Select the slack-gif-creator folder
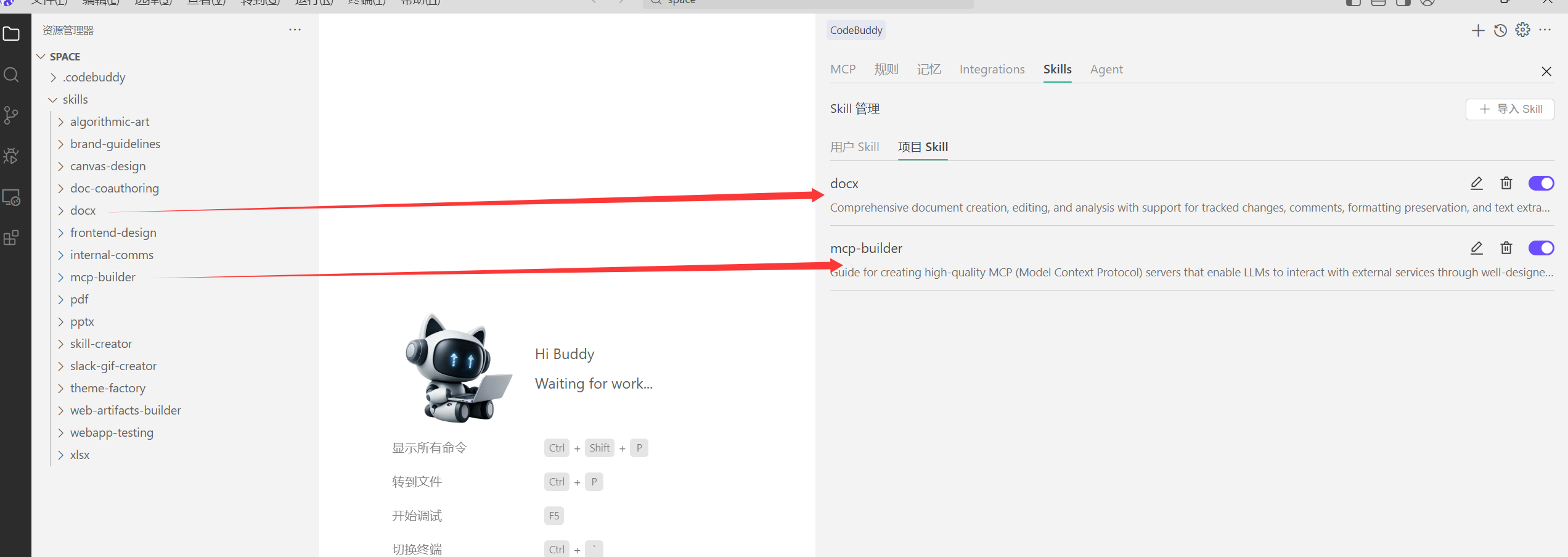 [x=113, y=366]
